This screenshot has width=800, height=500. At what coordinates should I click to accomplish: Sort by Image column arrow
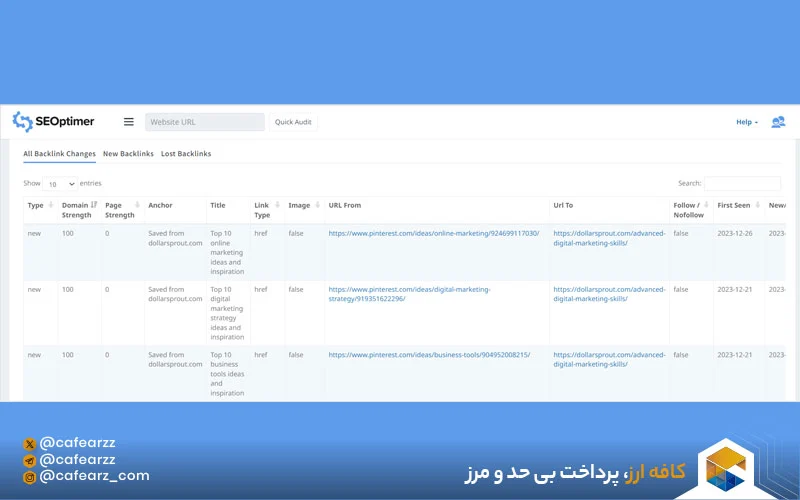pyautogui.click(x=317, y=205)
